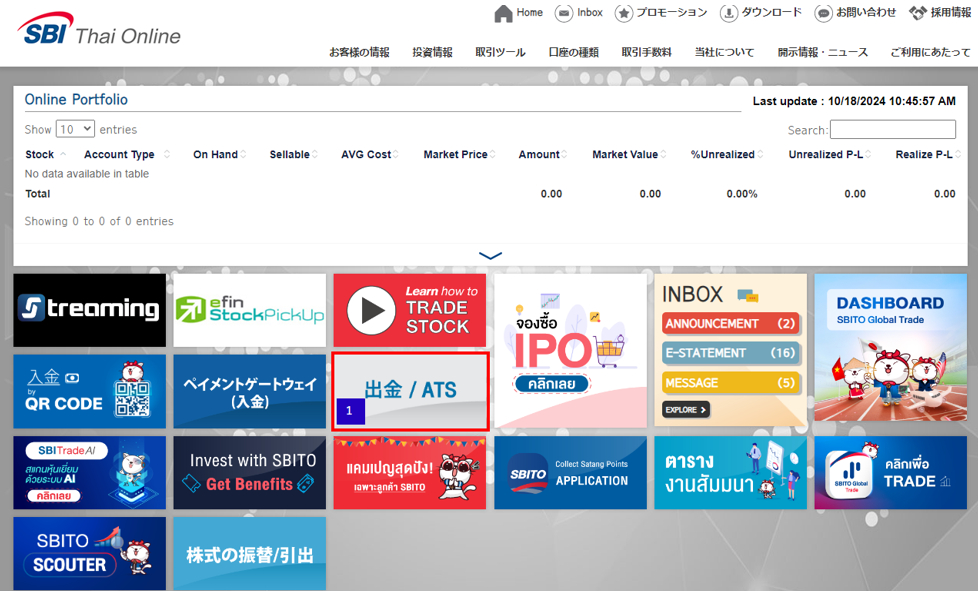Click the EXPLORE button in INBOX
This screenshot has width=978, height=591.
pos(685,410)
